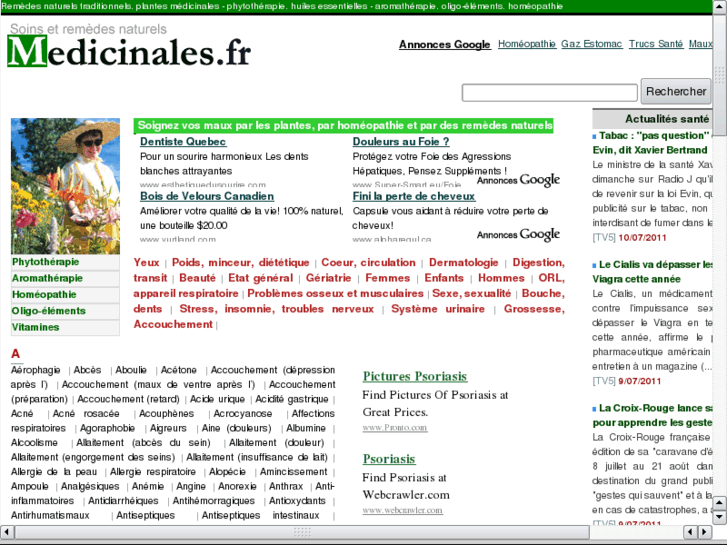Open the Acné rosacée entry
Viewport: 727px width, 545px height.
click(86, 414)
